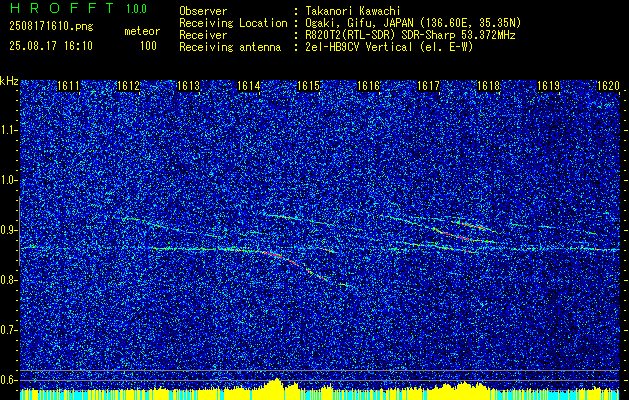Click the 1613 time marker
The height and width of the screenshot is (400, 629).
pyautogui.click(x=189, y=86)
